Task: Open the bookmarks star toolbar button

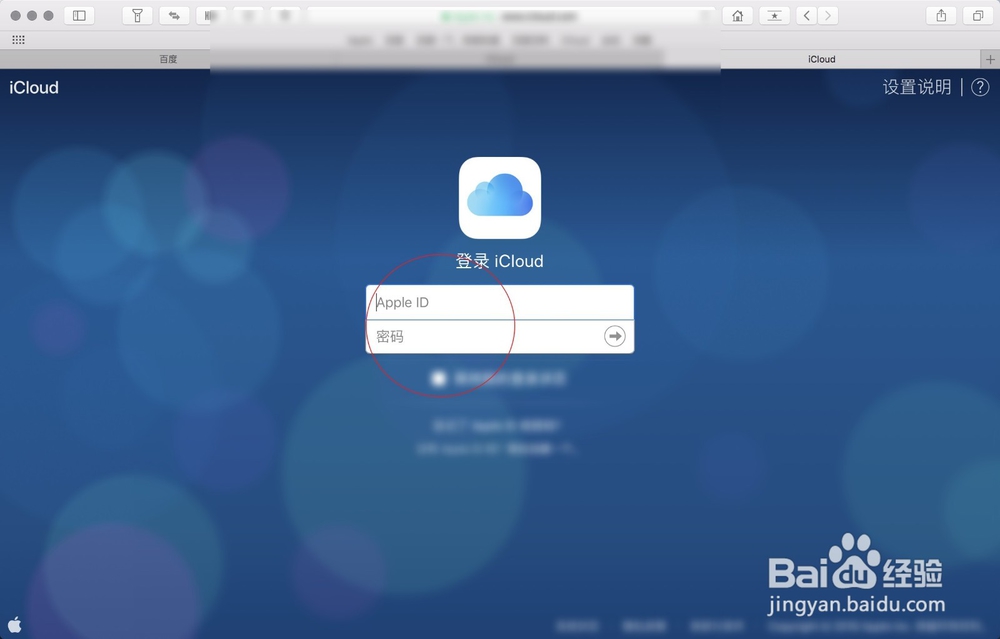Action: (x=774, y=15)
